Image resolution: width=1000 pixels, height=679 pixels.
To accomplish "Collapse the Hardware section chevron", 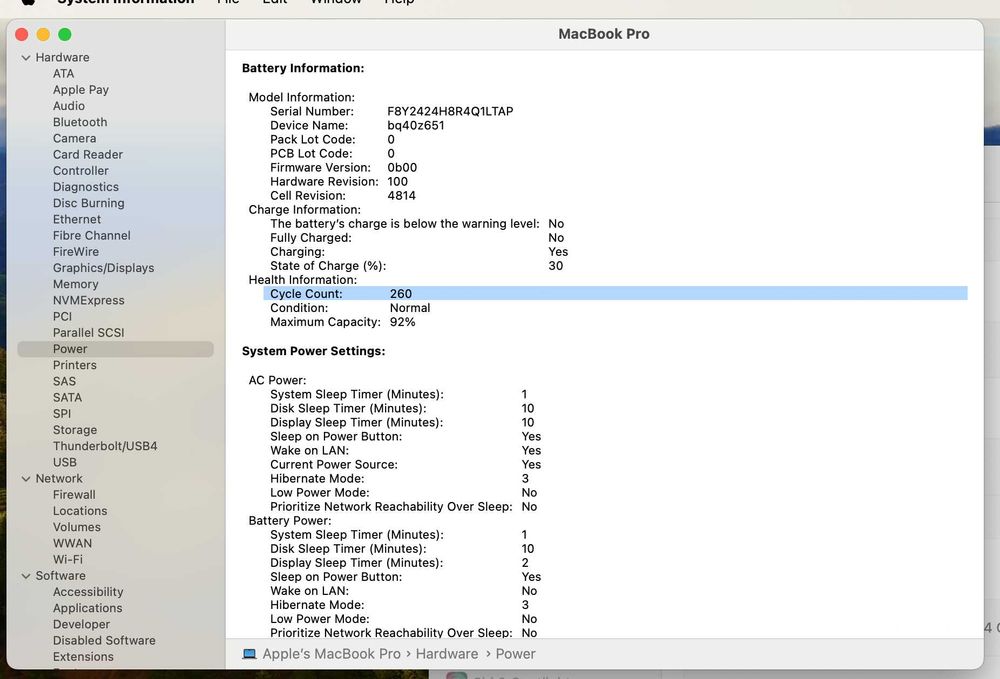I will [26, 57].
